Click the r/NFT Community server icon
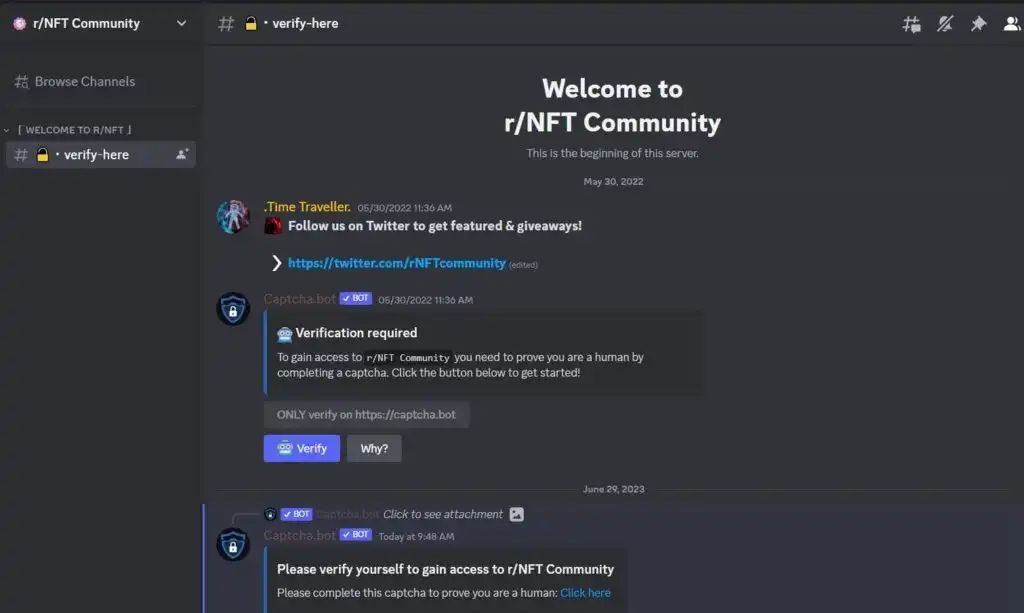The height and width of the screenshot is (613, 1024). coord(20,24)
